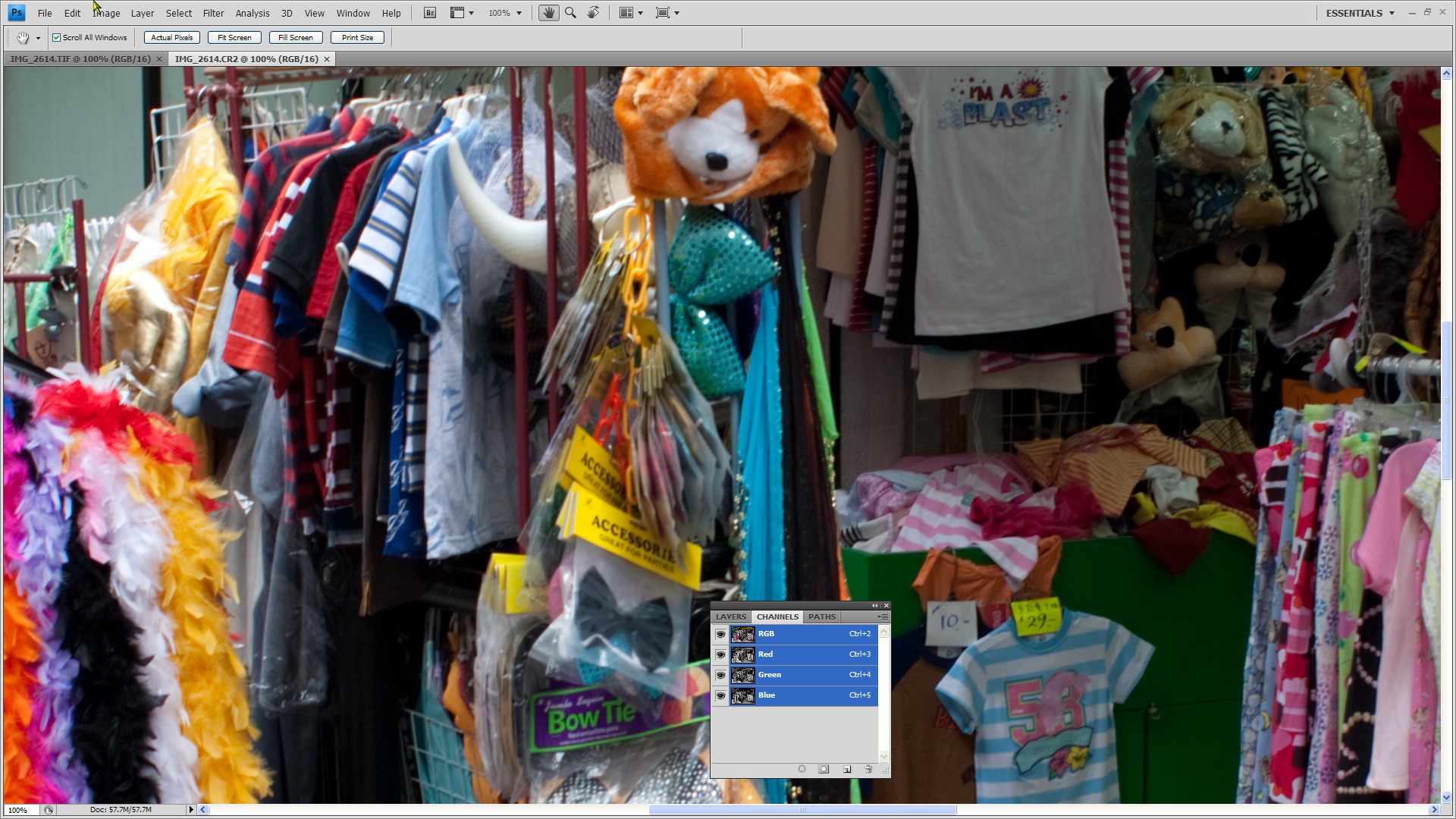Image resolution: width=1456 pixels, height=819 pixels.
Task: Open the Layer menu
Action: (x=142, y=13)
